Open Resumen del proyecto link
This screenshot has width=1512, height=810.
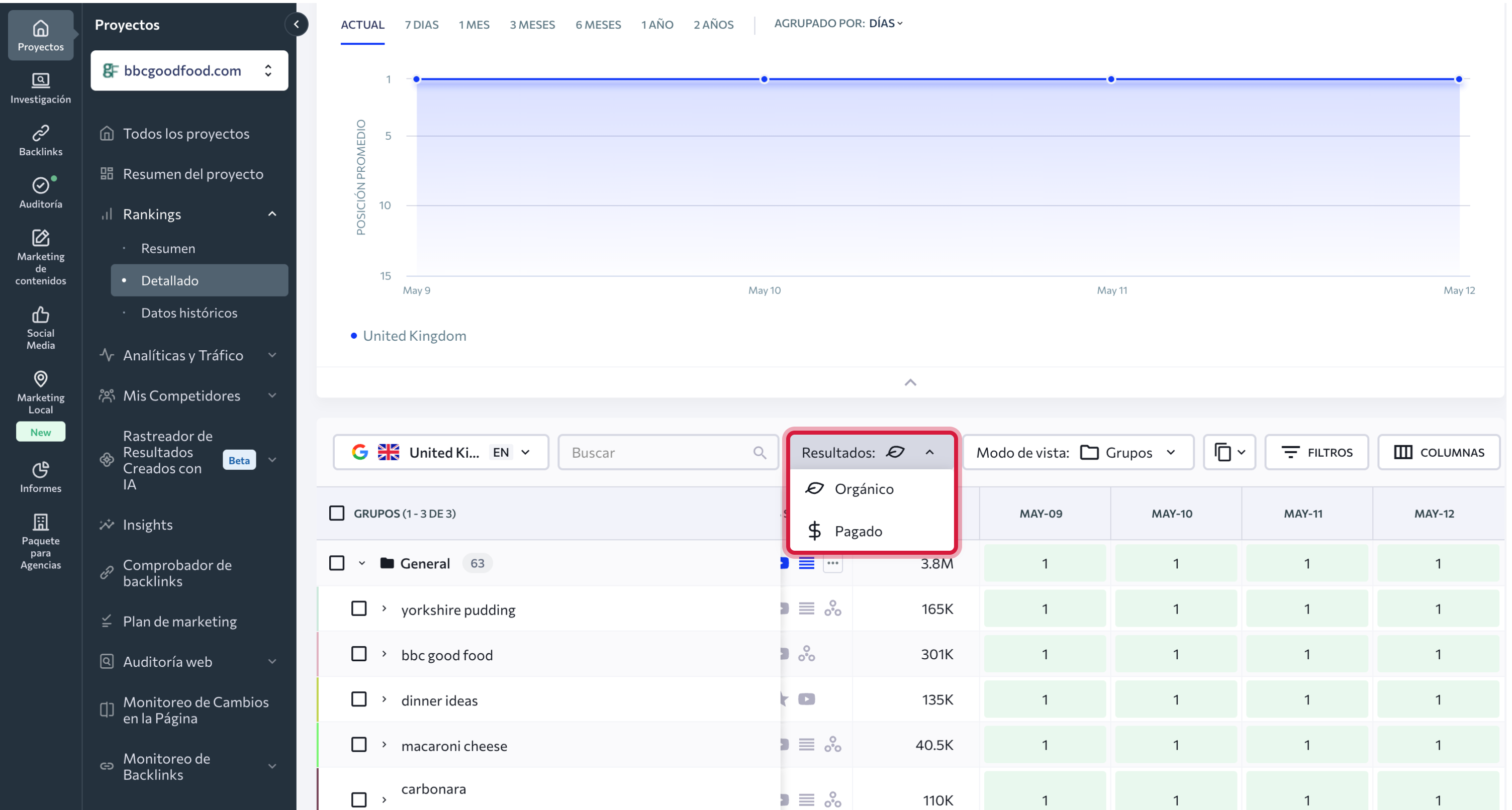coord(193,174)
